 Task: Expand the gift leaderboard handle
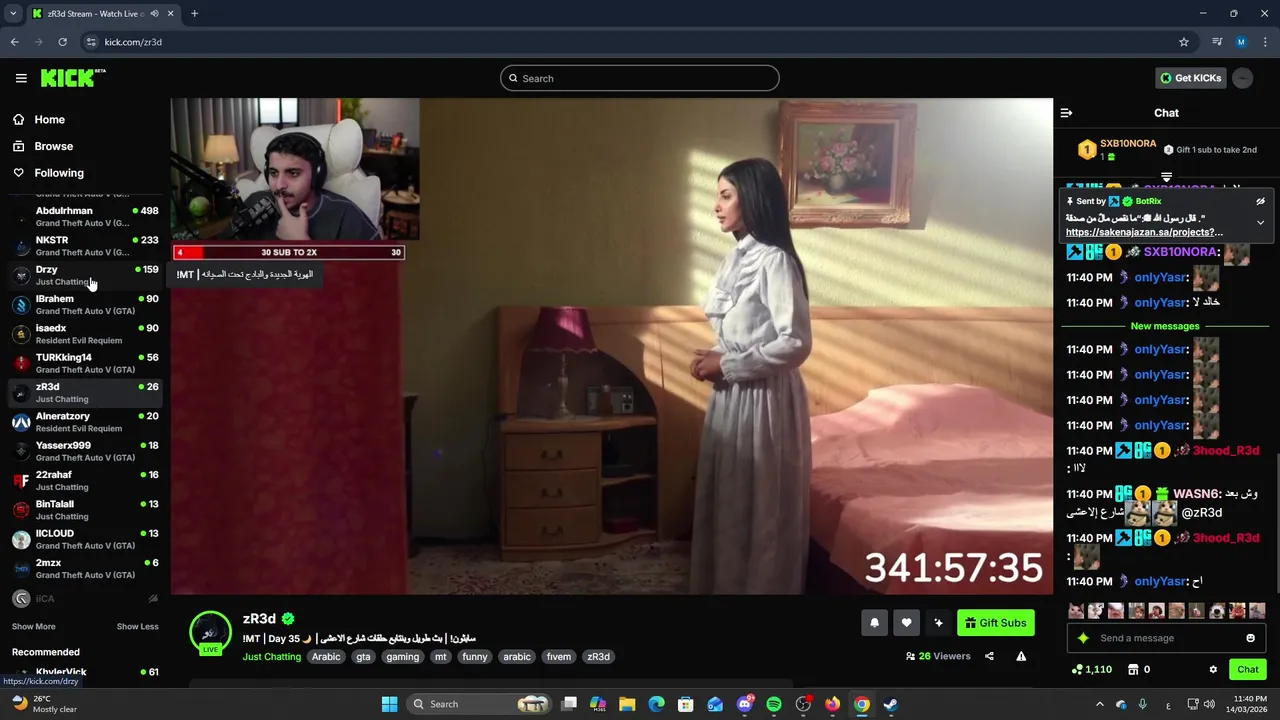[1166, 177]
